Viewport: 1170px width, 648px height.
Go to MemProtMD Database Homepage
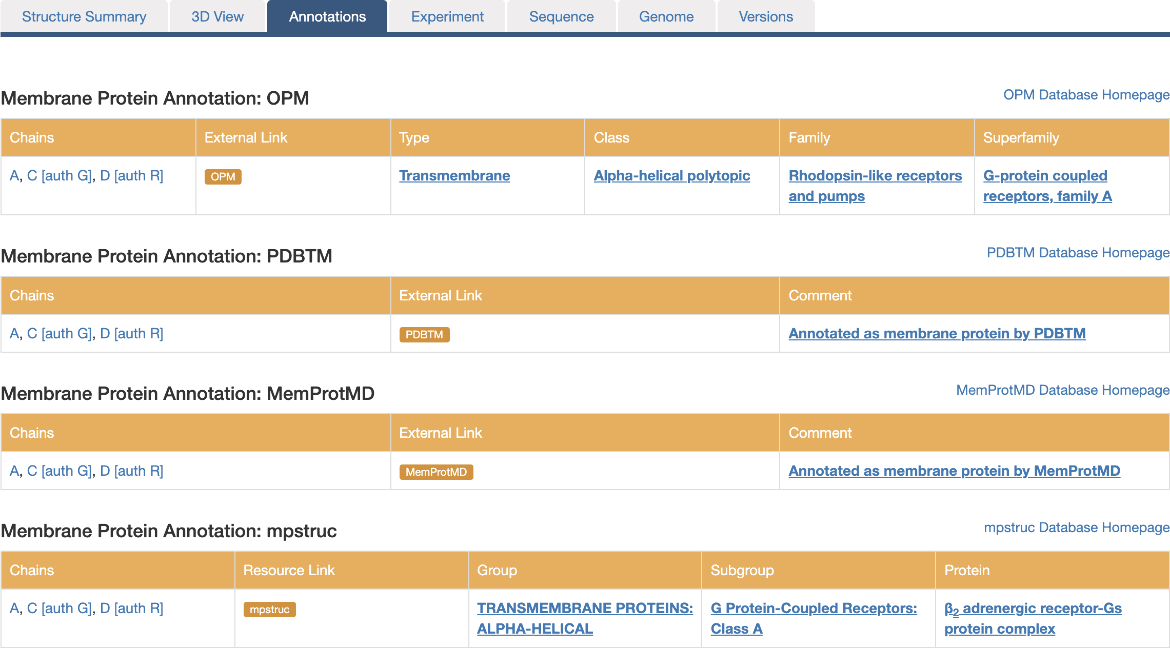tap(1062, 390)
